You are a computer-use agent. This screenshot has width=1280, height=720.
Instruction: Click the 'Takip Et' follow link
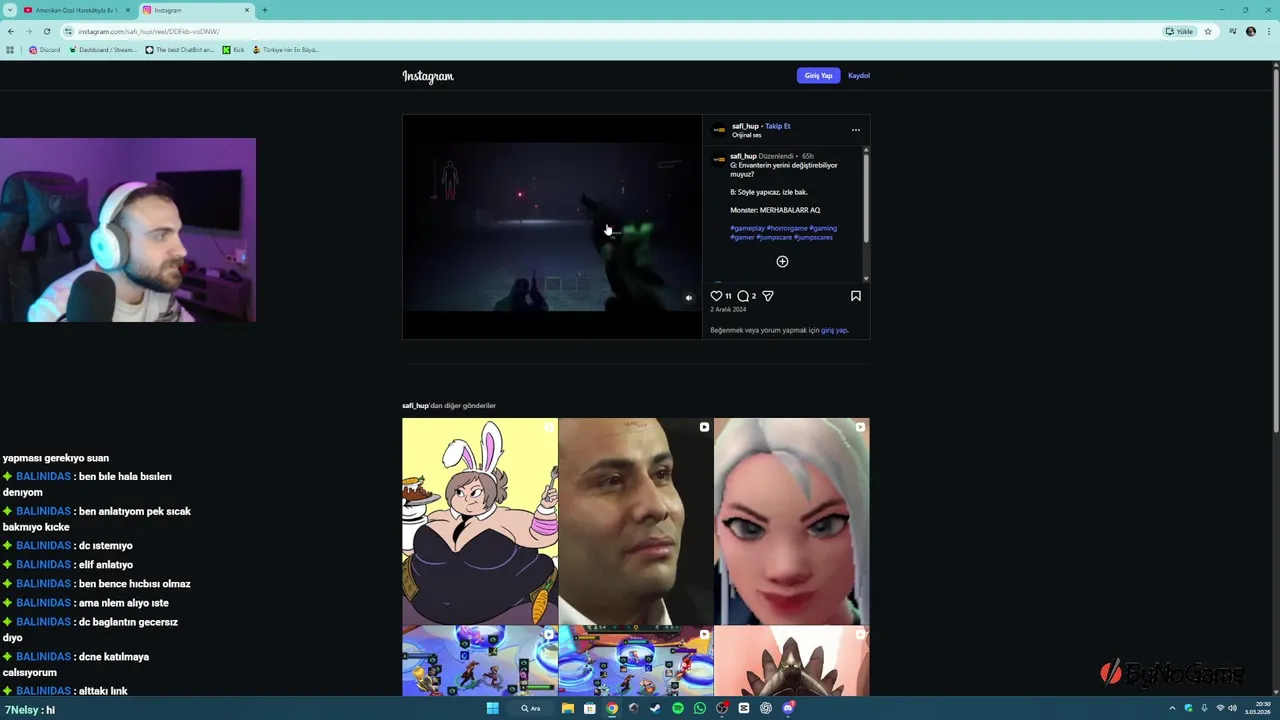pyautogui.click(x=778, y=126)
